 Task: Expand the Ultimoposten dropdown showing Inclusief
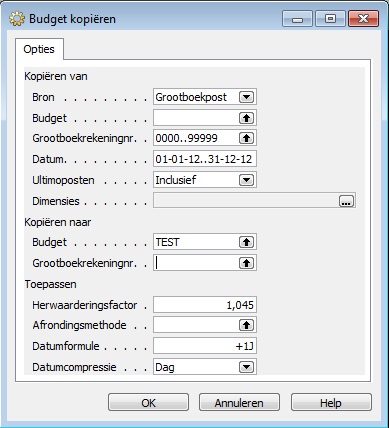click(246, 180)
